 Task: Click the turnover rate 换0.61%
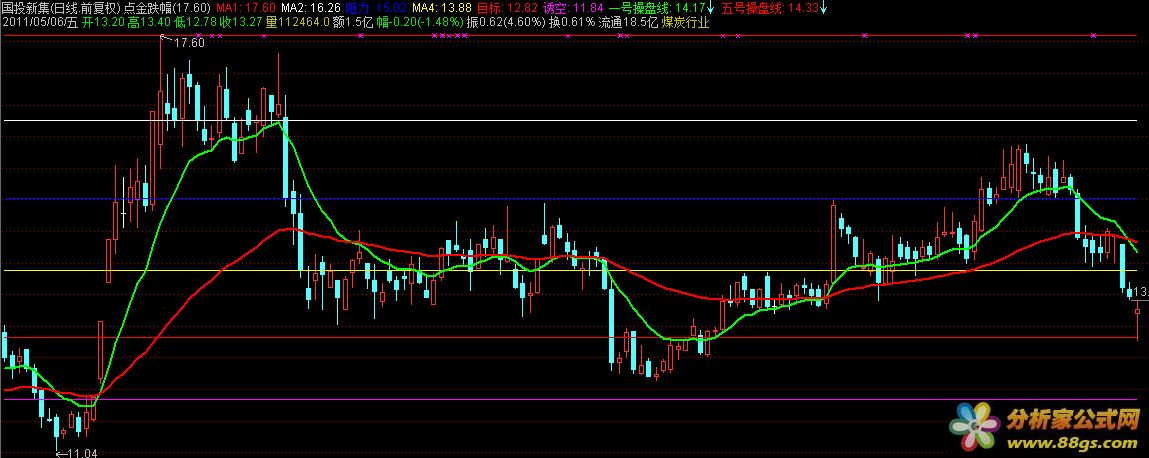click(x=572, y=23)
